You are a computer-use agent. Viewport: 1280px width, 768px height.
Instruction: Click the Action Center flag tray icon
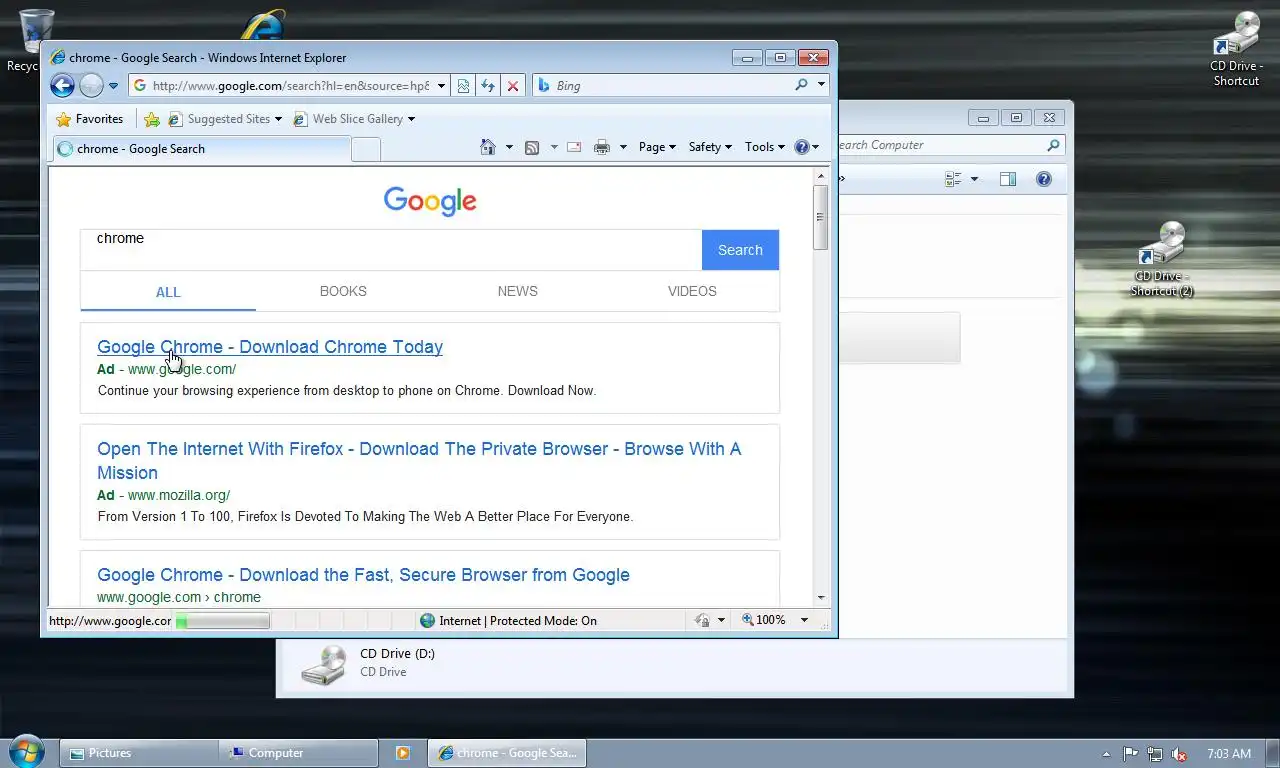point(1130,754)
